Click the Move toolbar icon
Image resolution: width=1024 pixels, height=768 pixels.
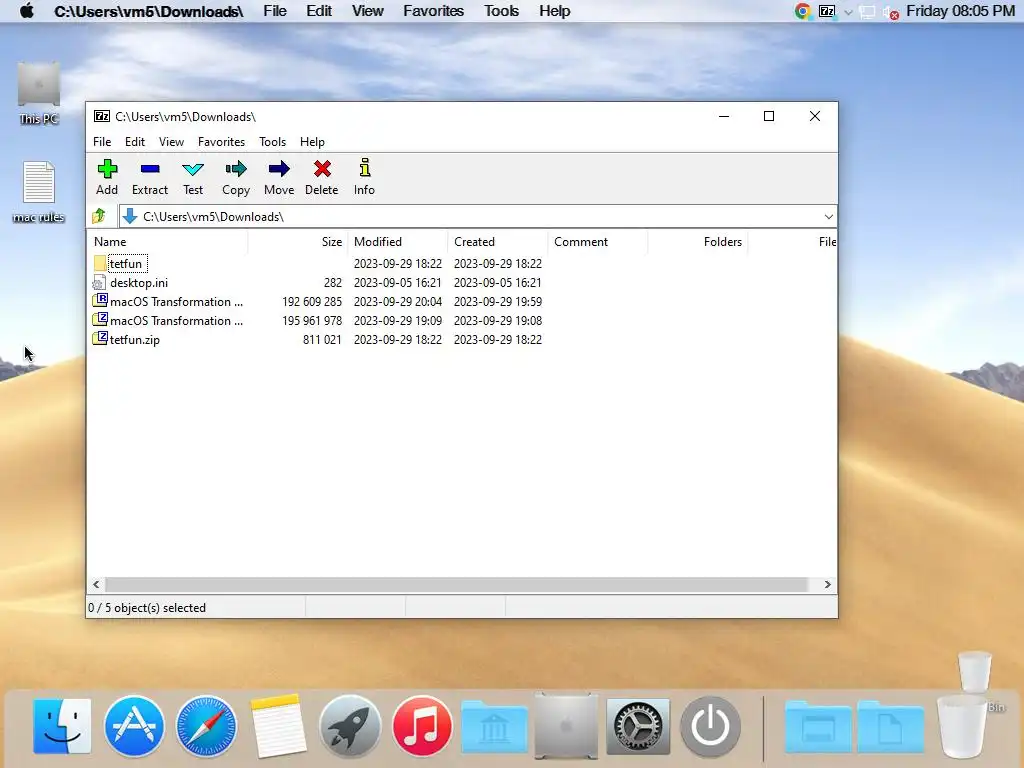279,177
